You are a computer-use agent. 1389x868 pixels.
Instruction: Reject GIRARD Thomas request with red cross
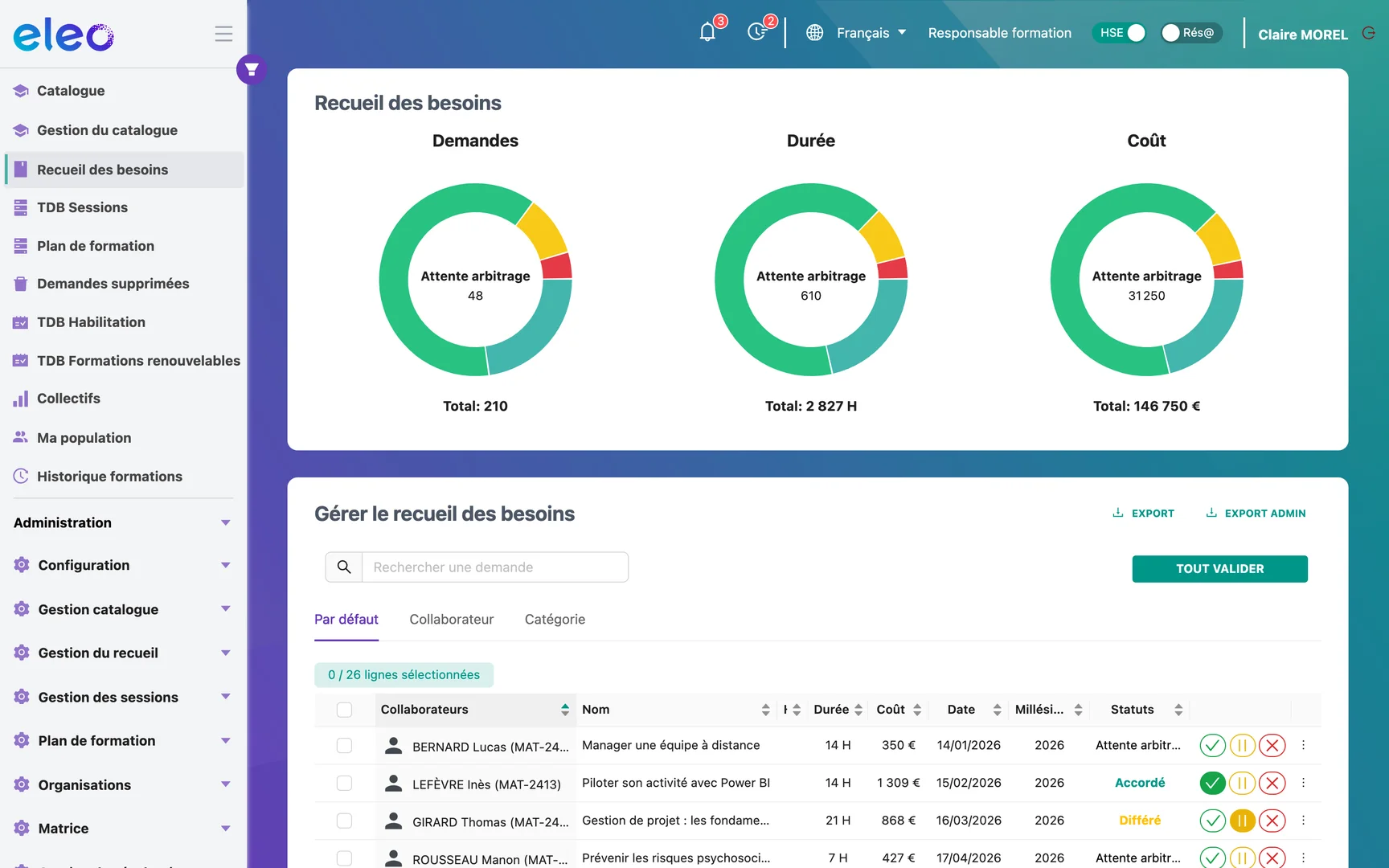(1272, 821)
